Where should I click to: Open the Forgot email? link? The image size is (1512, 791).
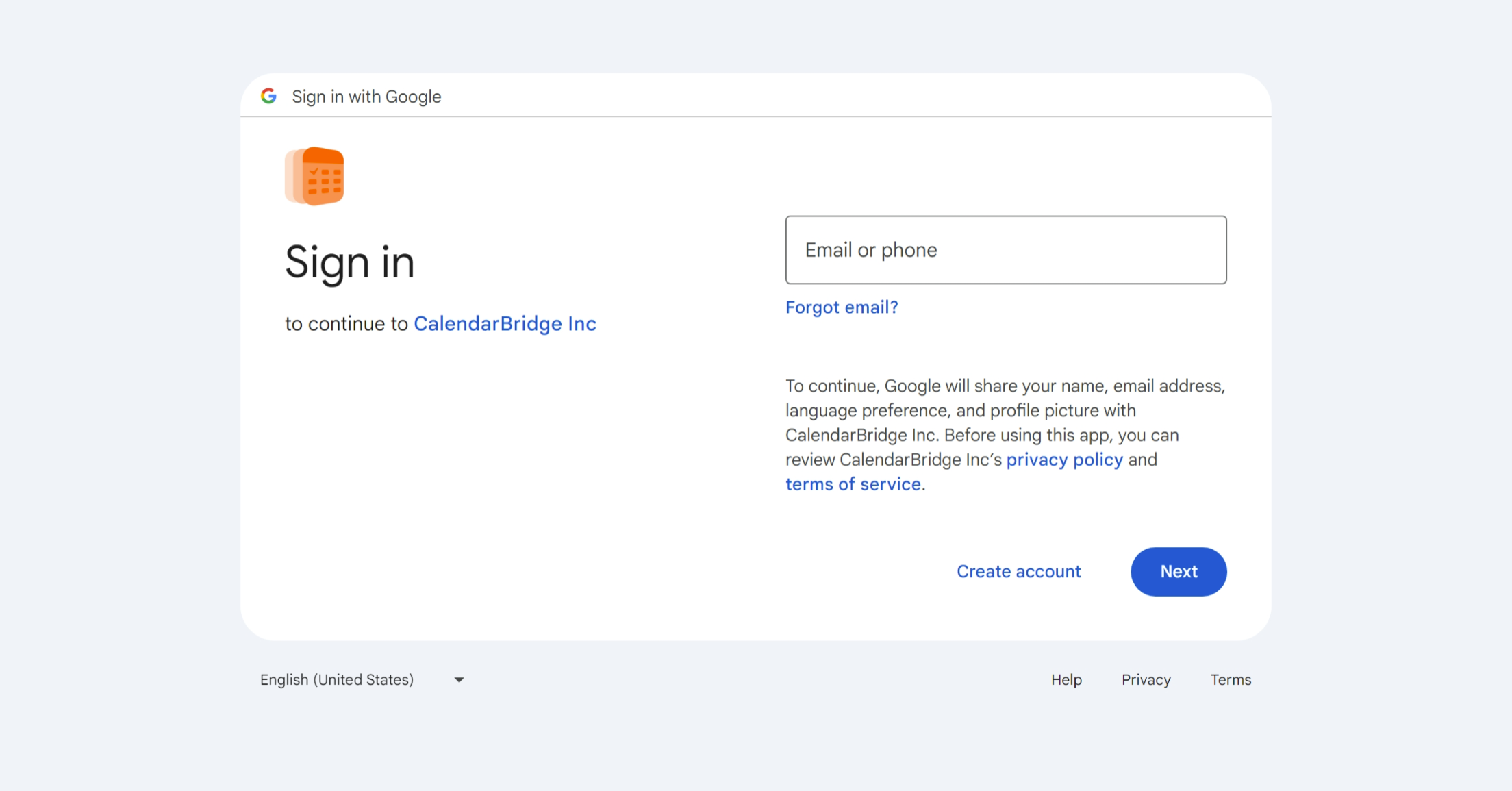pos(842,307)
